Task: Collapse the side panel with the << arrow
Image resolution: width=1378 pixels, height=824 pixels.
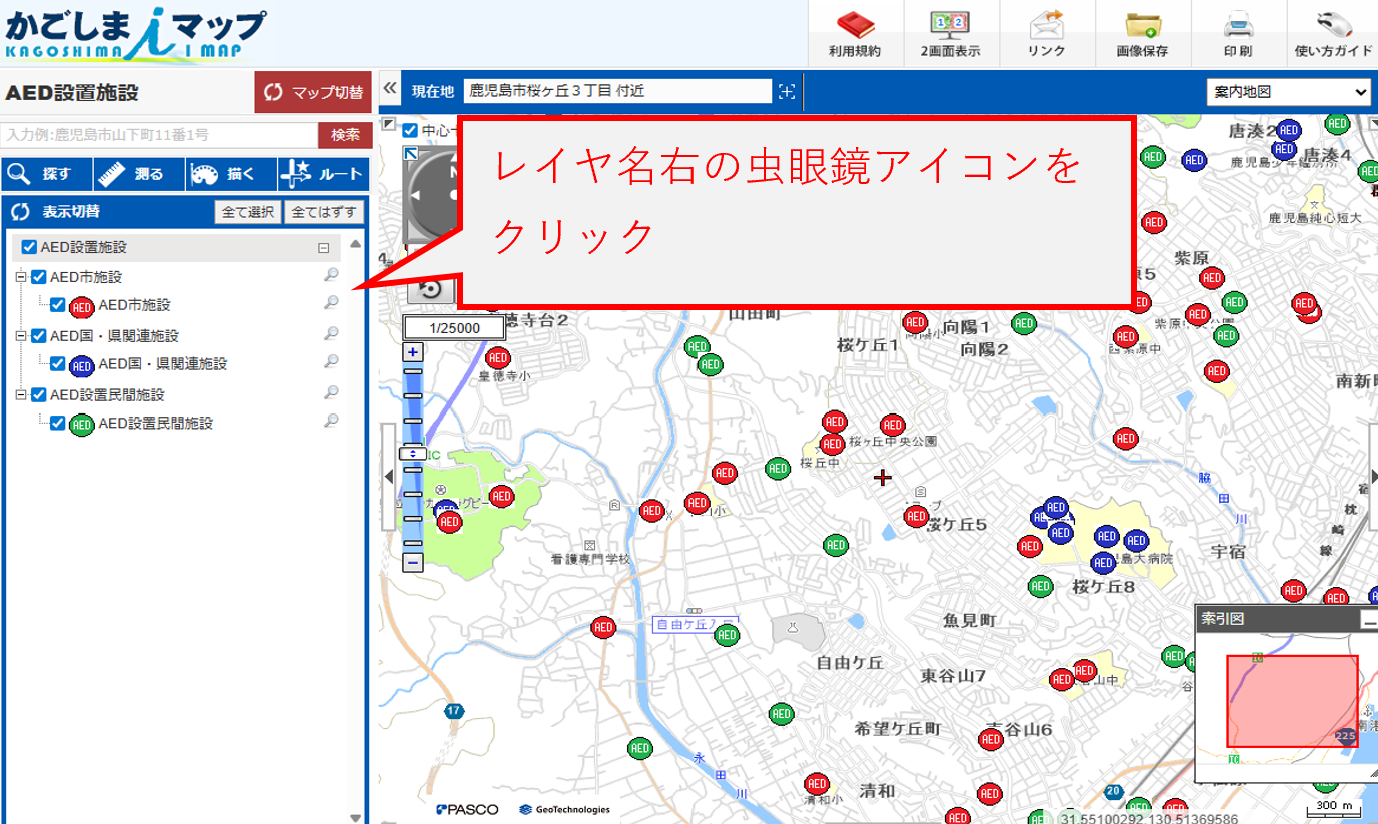Action: (389, 90)
